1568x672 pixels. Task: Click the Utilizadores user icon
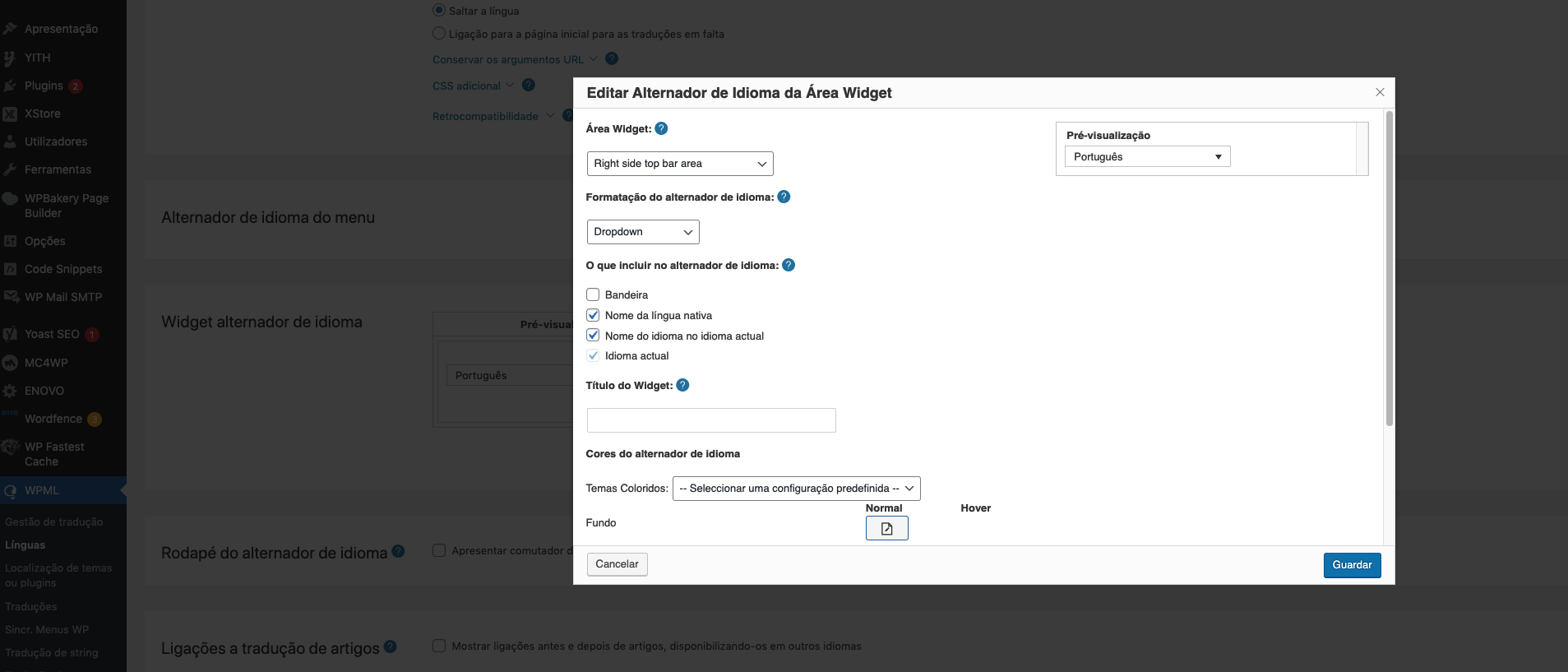tap(10, 141)
